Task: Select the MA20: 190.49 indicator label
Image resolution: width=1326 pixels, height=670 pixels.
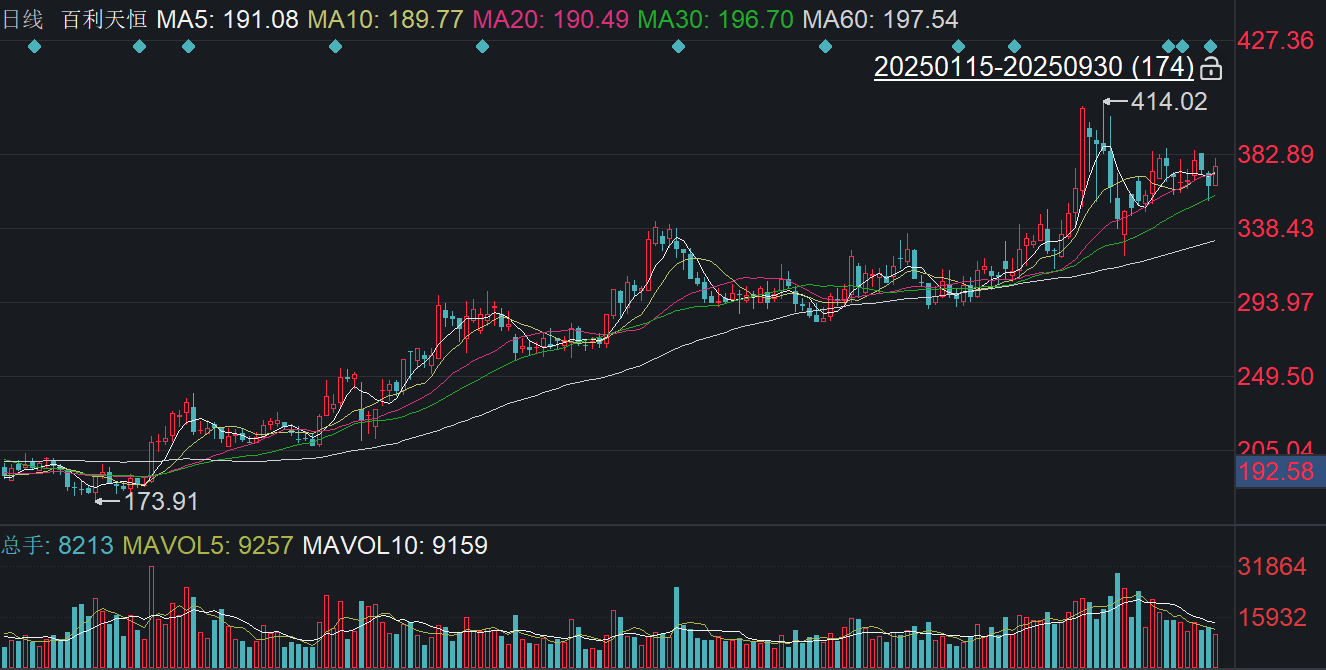Action: [549, 19]
